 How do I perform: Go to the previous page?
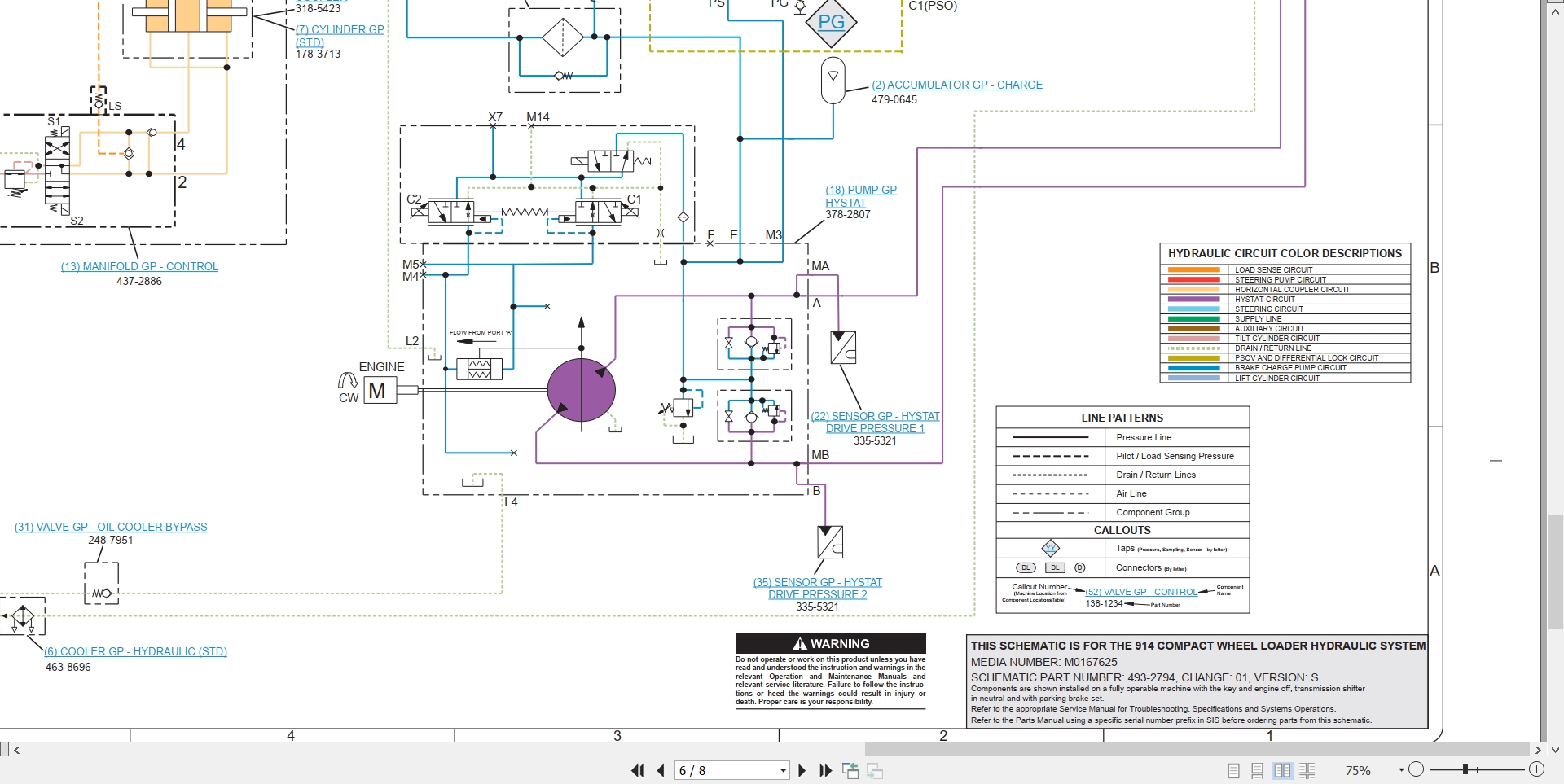click(661, 770)
